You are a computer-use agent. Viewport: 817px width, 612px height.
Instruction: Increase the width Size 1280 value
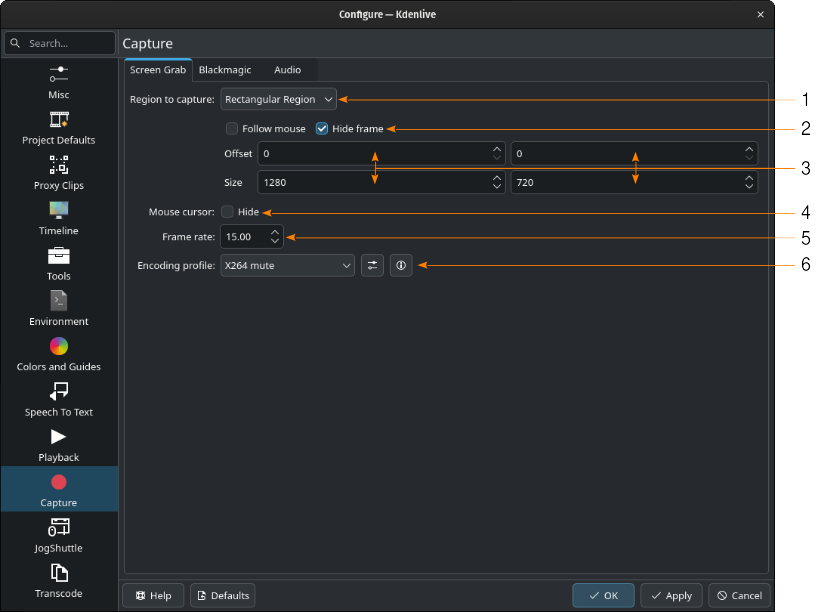tap(497, 178)
